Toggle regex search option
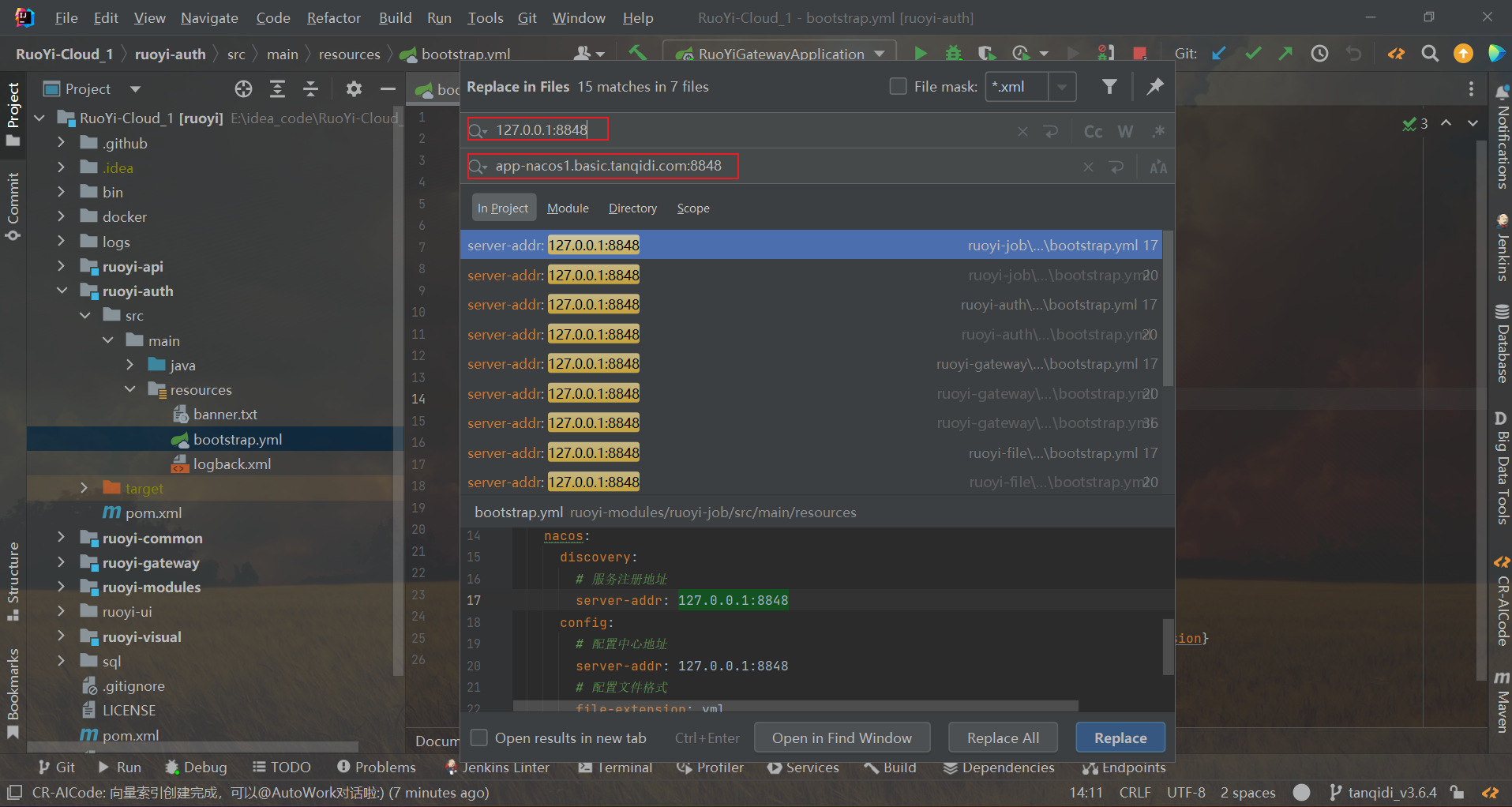 coord(1158,131)
